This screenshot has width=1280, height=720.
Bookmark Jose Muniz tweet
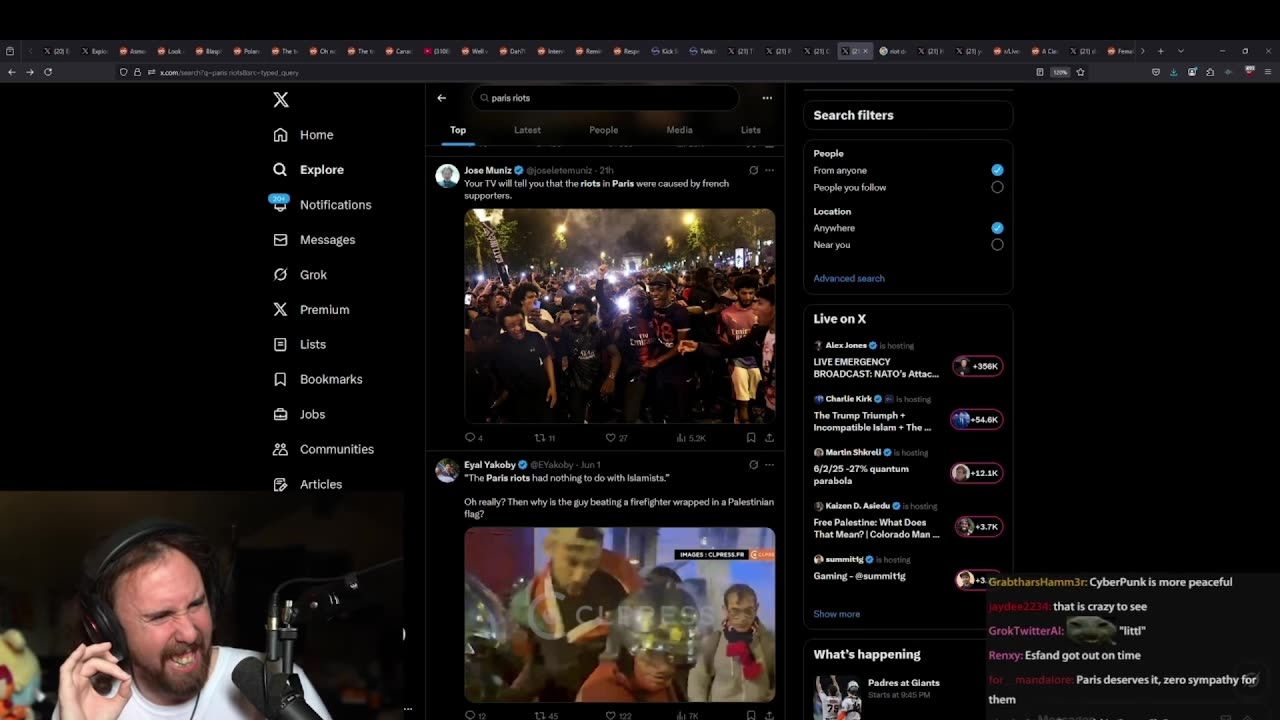pos(751,438)
